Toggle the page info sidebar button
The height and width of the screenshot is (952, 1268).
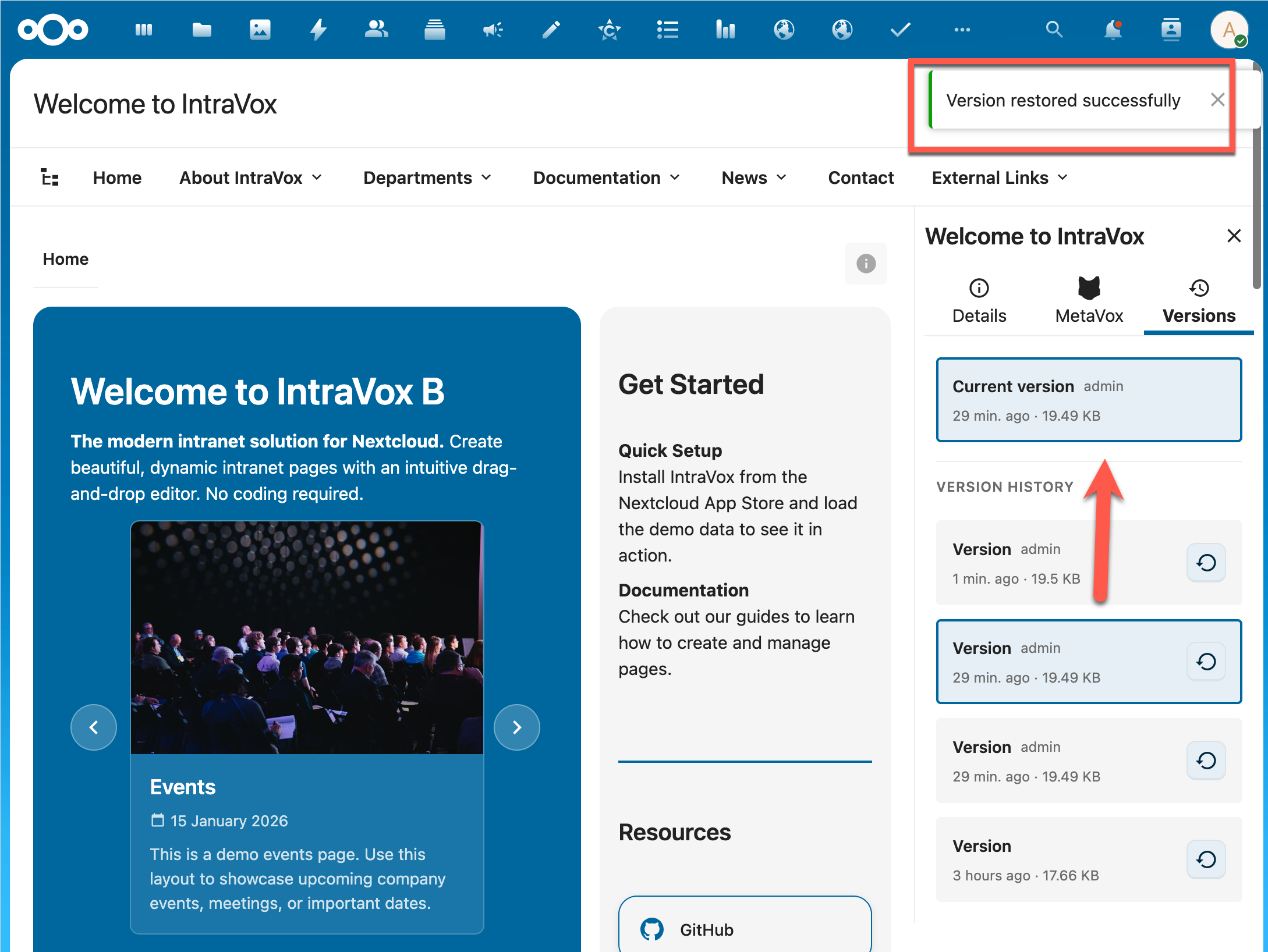866,264
